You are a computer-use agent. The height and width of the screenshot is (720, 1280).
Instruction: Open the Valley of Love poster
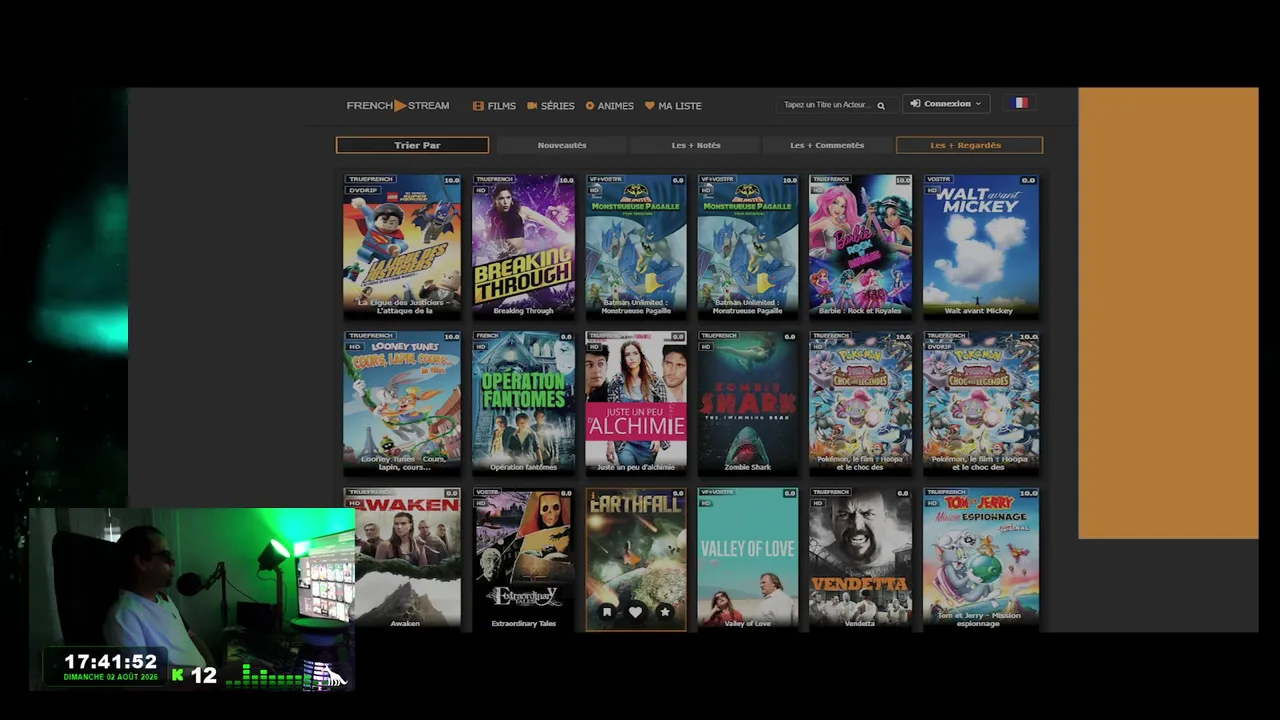point(748,559)
